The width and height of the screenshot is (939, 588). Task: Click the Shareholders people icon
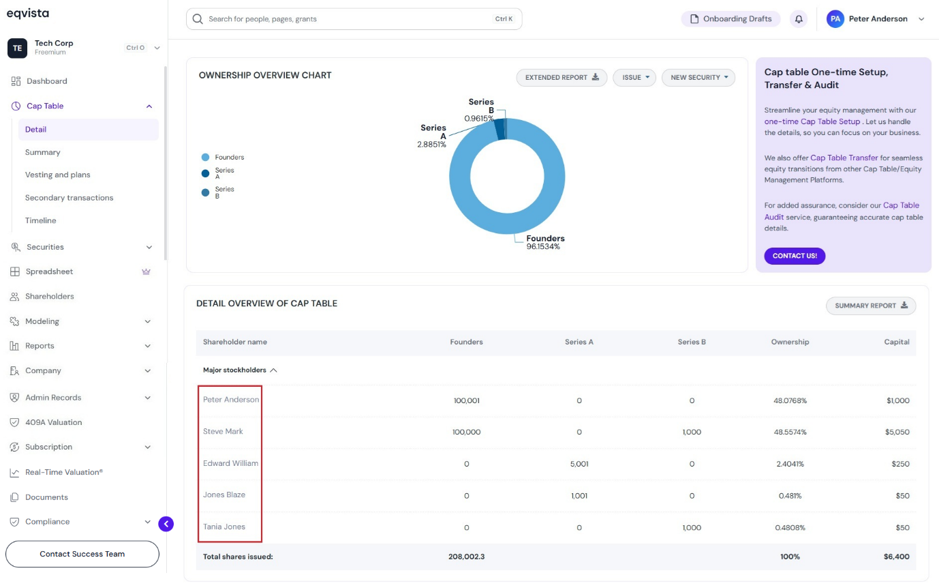pyautogui.click(x=14, y=296)
